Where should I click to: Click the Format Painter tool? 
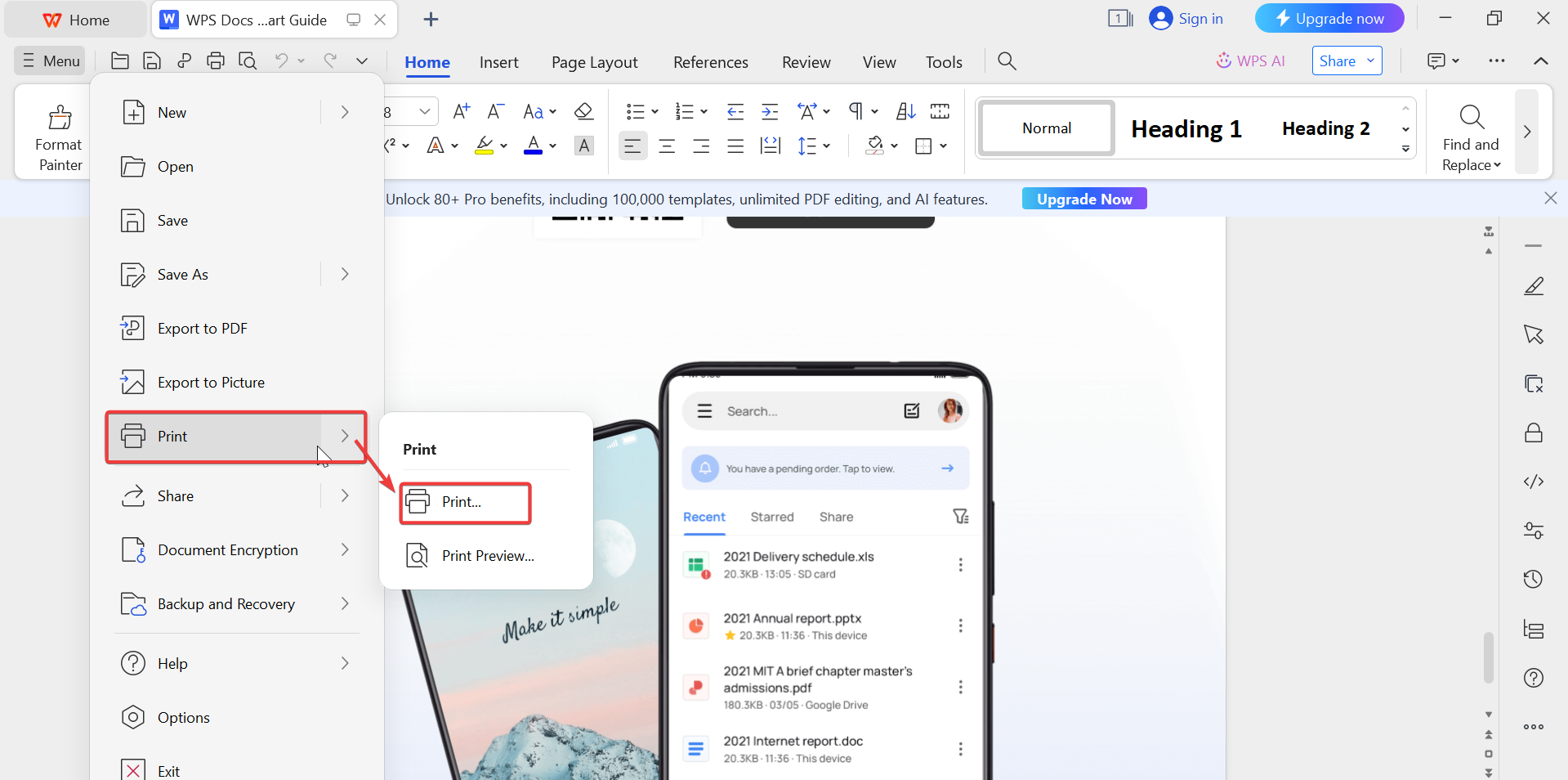pyautogui.click(x=59, y=137)
